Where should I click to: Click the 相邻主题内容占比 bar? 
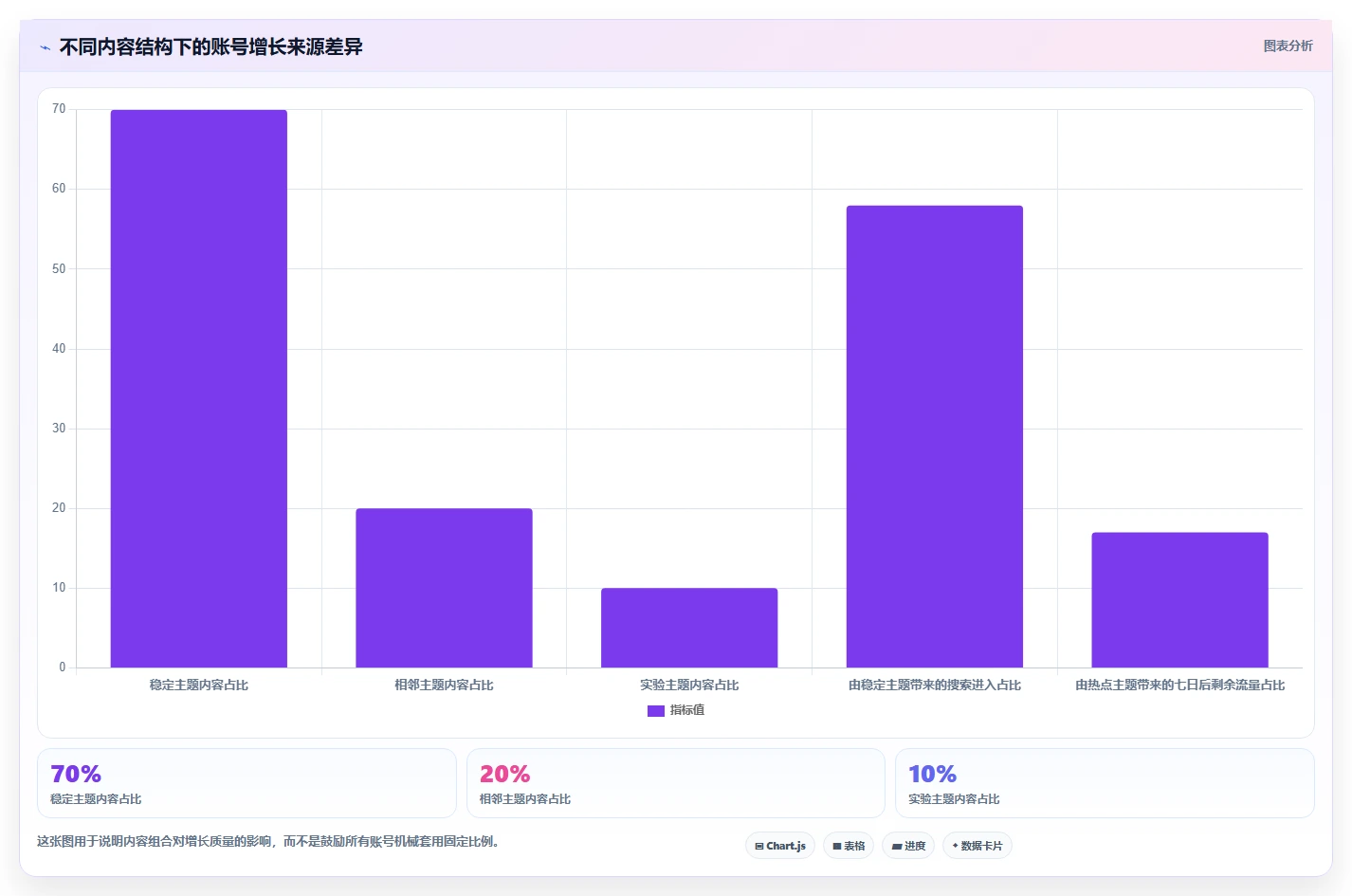click(444, 588)
